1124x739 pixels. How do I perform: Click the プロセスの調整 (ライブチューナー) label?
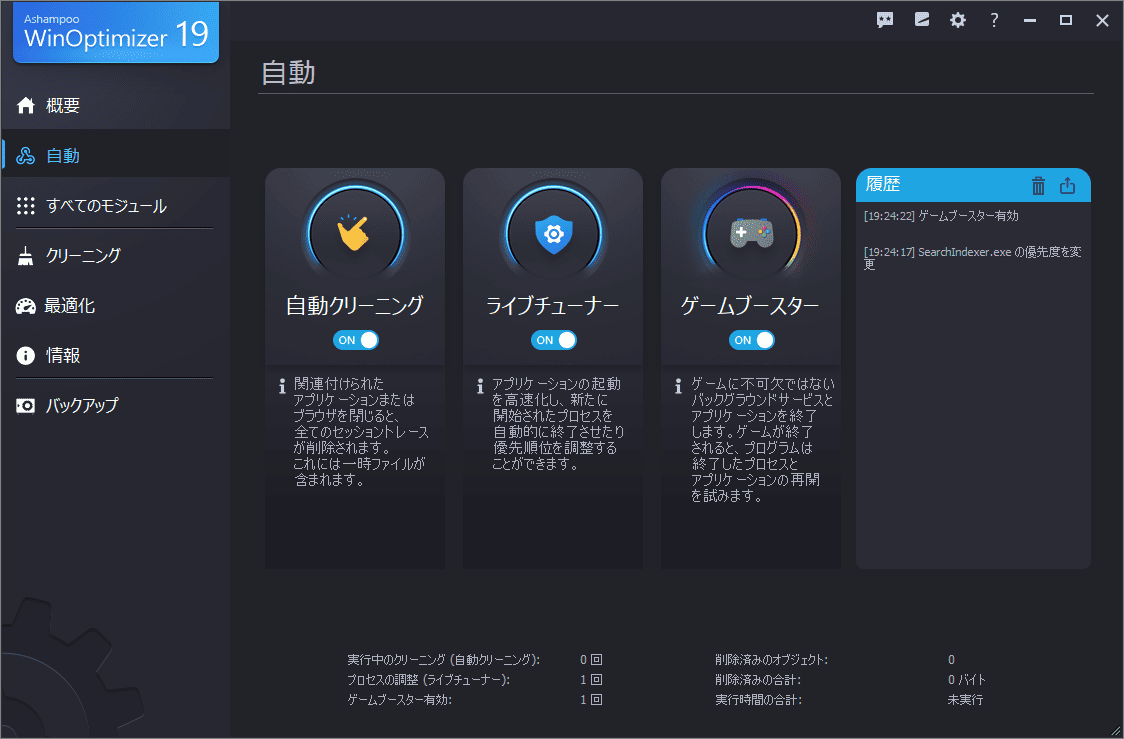pyautogui.click(x=428, y=680)
